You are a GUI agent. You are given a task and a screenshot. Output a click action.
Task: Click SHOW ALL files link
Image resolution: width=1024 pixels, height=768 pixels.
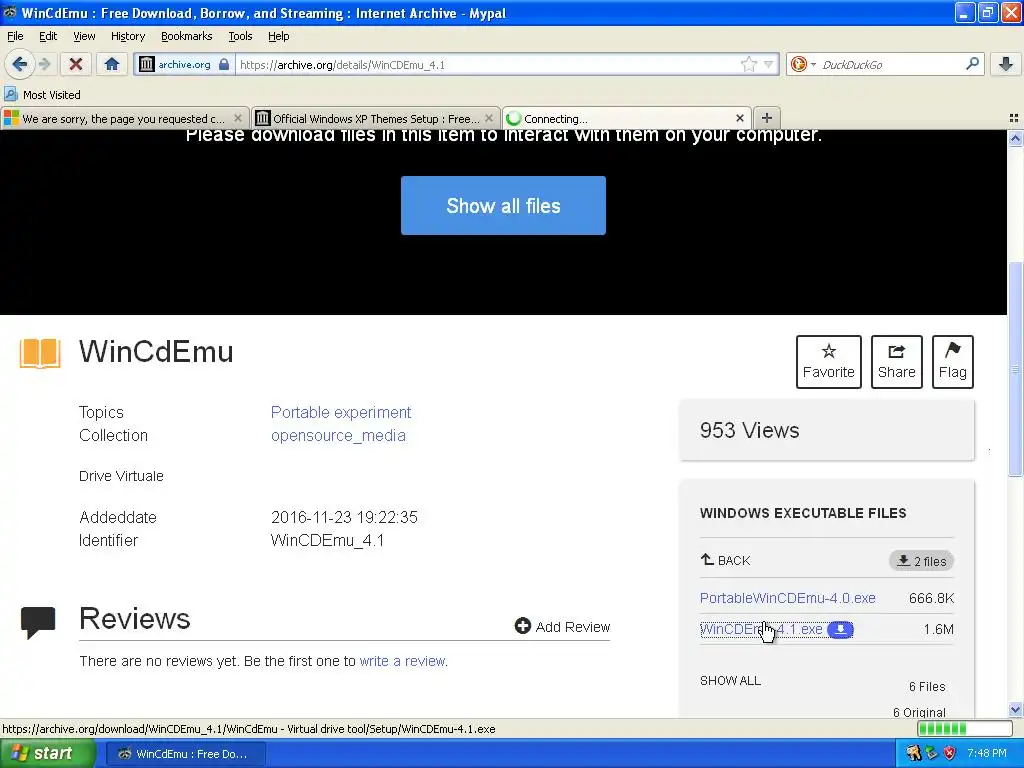(x=730, y=680)
